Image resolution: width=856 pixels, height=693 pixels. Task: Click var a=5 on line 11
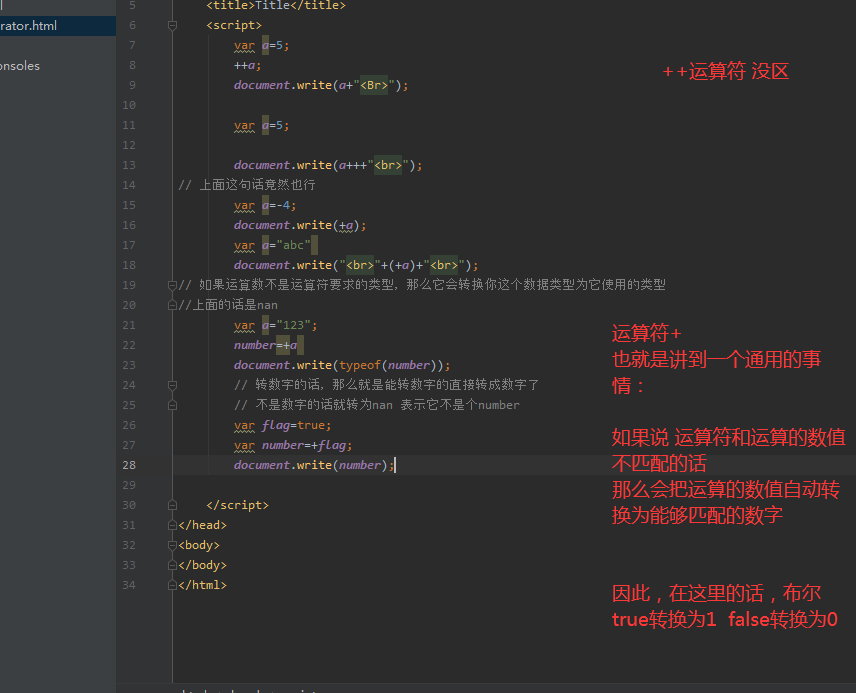[x=261, y=126]
